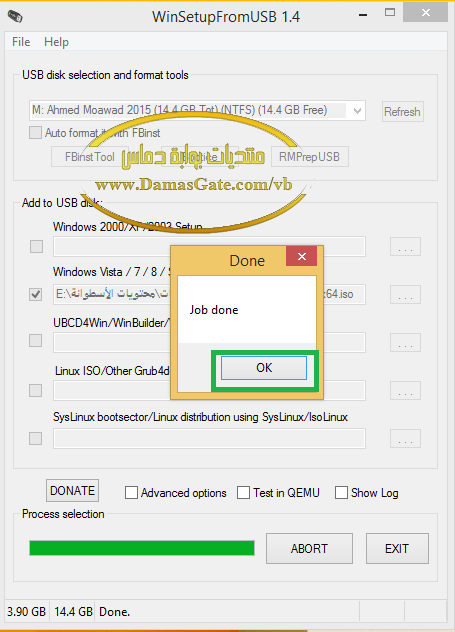The image size is (455, 632).
Task: Click the browse button for Linux ISO/Grub4dos row
Action: [x=405, y=391]
